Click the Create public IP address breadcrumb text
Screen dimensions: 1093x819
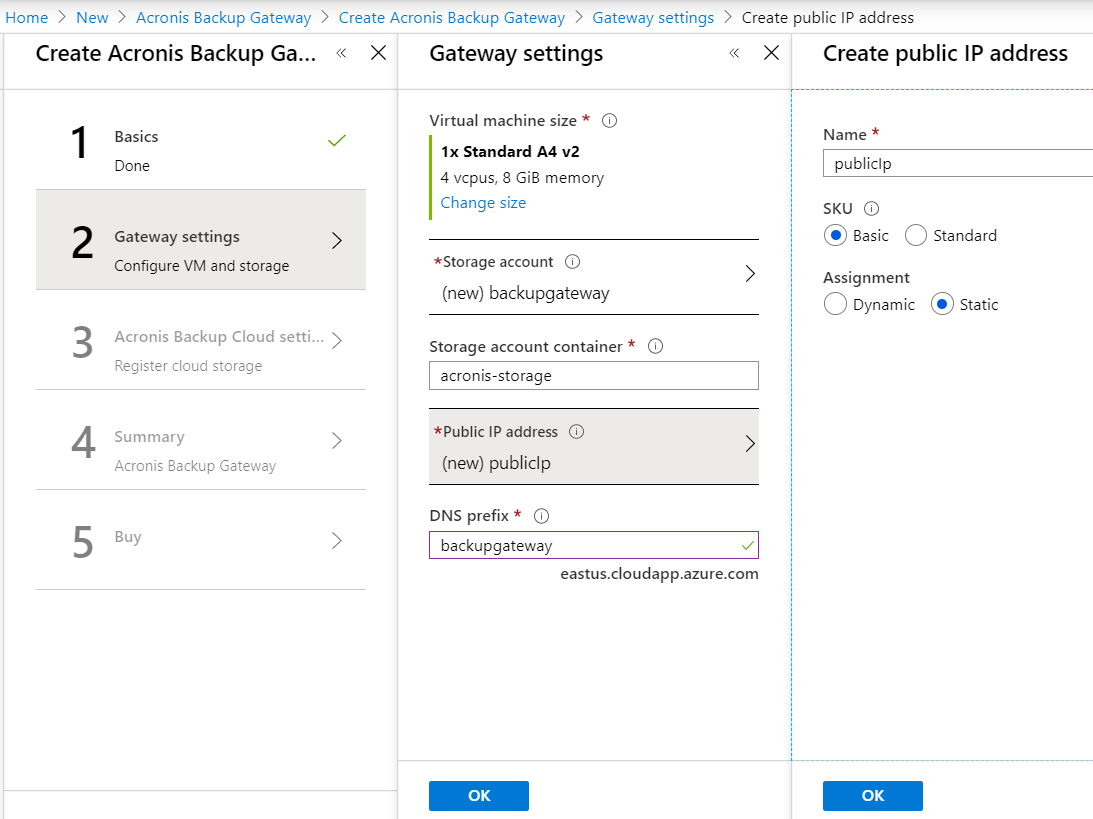pyautogui.click(x=827, y=17)
